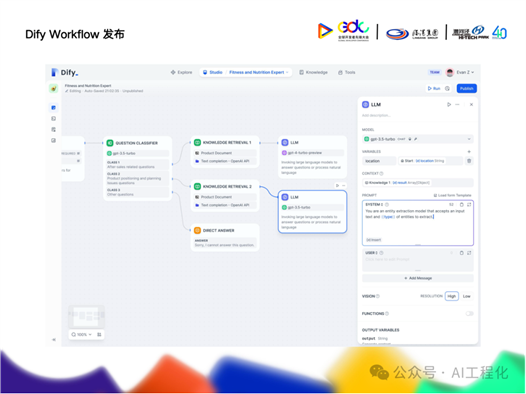Screen dimensions: 526x394
Task: Switch to the Knowledge tab
Action: [x=313, y=72]
